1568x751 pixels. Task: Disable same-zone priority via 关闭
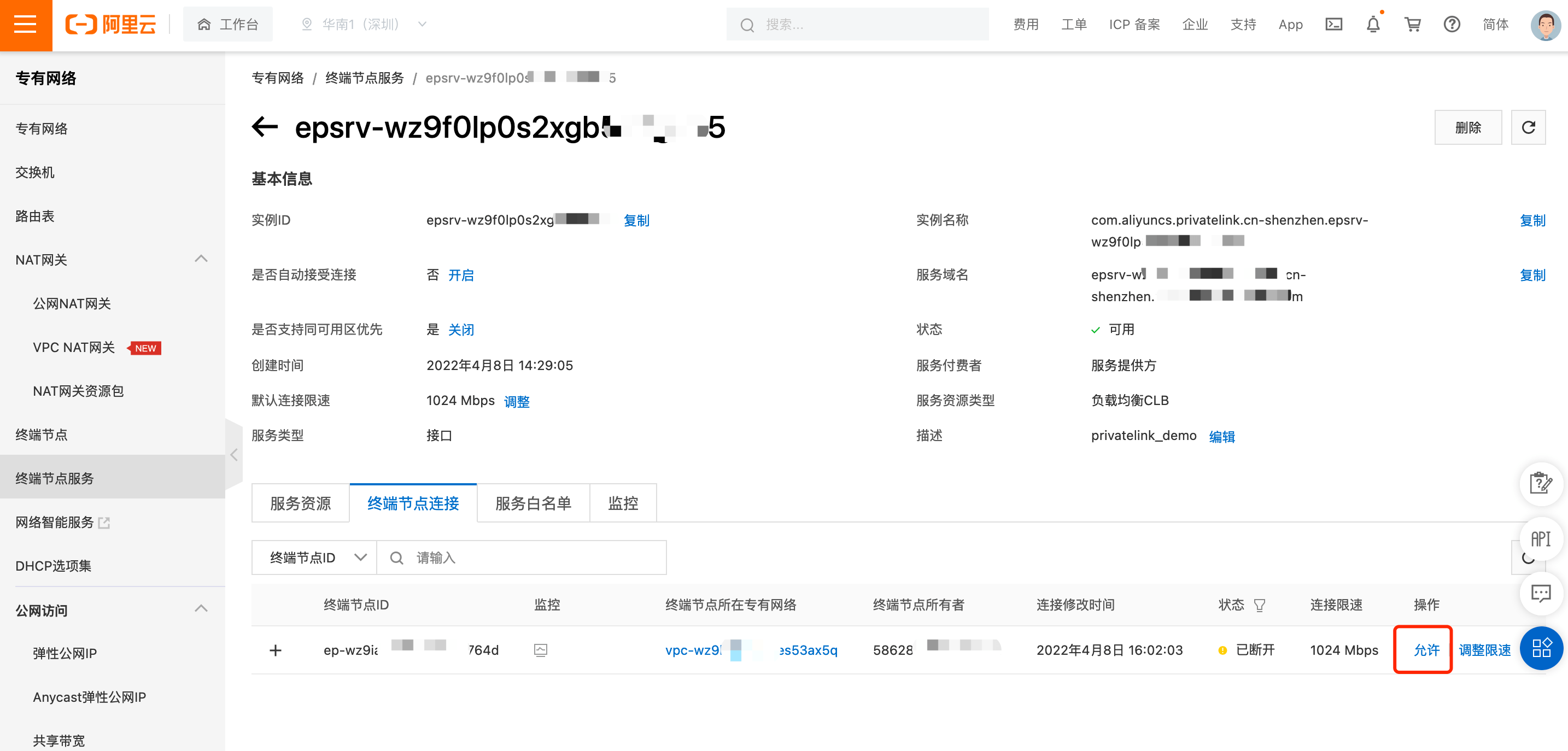coord(461,329)
